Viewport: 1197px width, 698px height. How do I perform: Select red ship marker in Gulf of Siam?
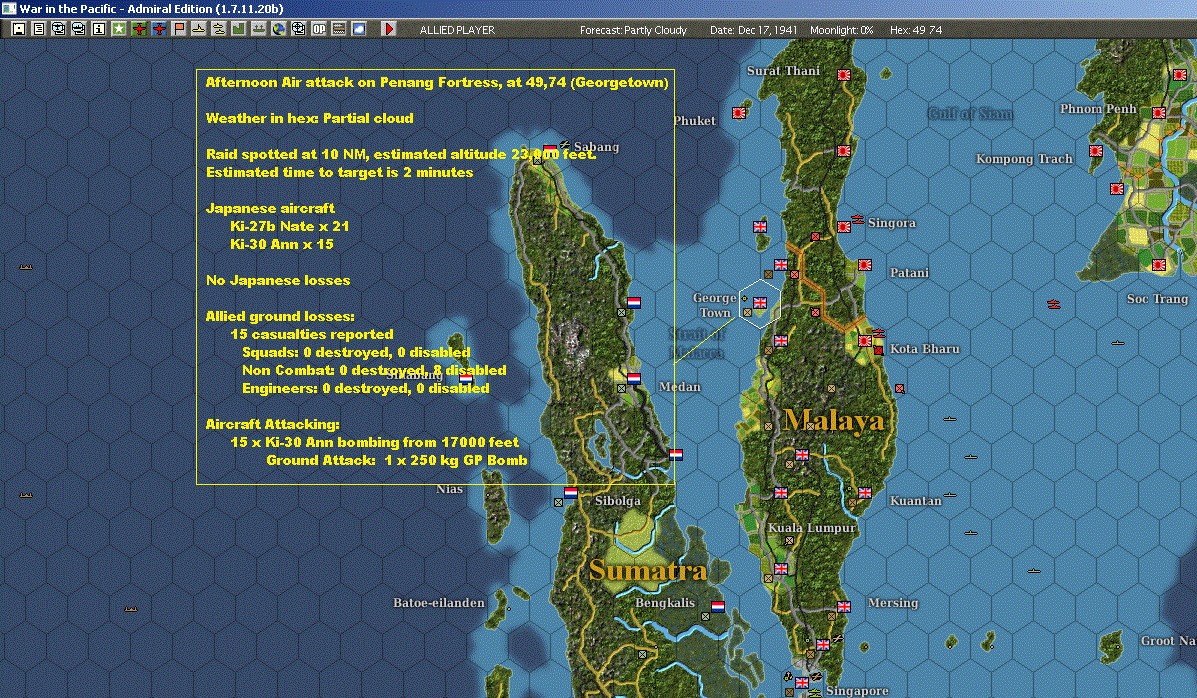[x=1053, y=304]
